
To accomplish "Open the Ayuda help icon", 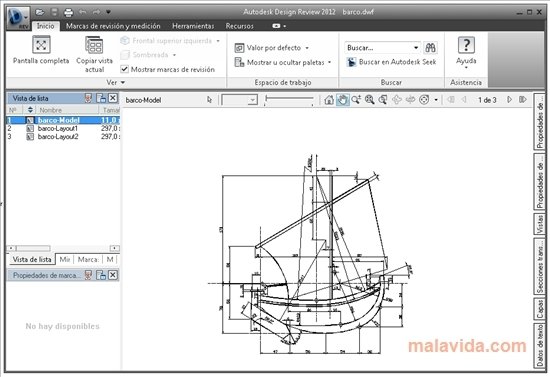I will point(466,45).
